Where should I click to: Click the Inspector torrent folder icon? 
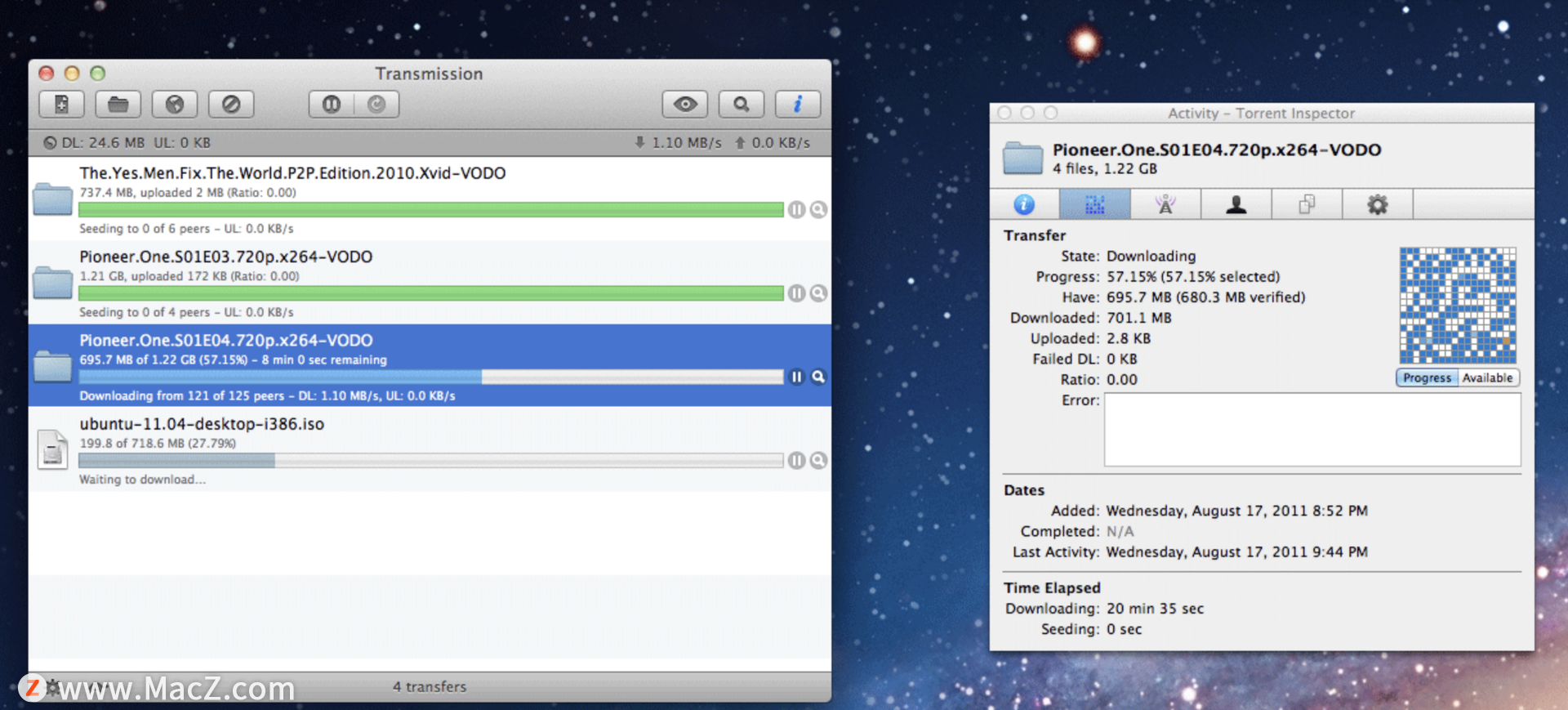(x=1023, y=159)
